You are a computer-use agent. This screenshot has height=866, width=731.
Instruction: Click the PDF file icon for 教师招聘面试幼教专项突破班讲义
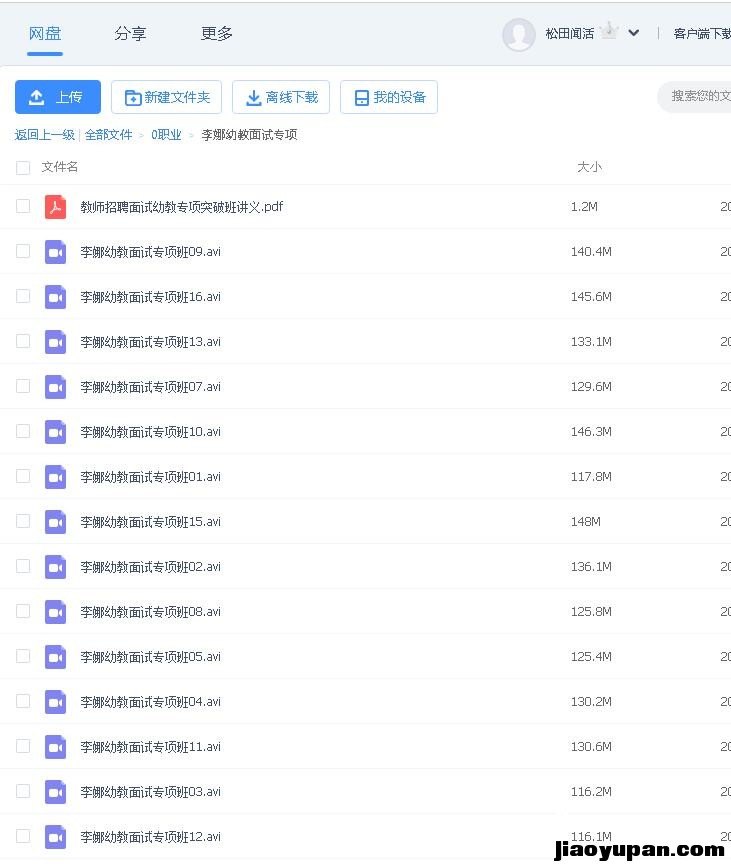[x=55, y=207]
